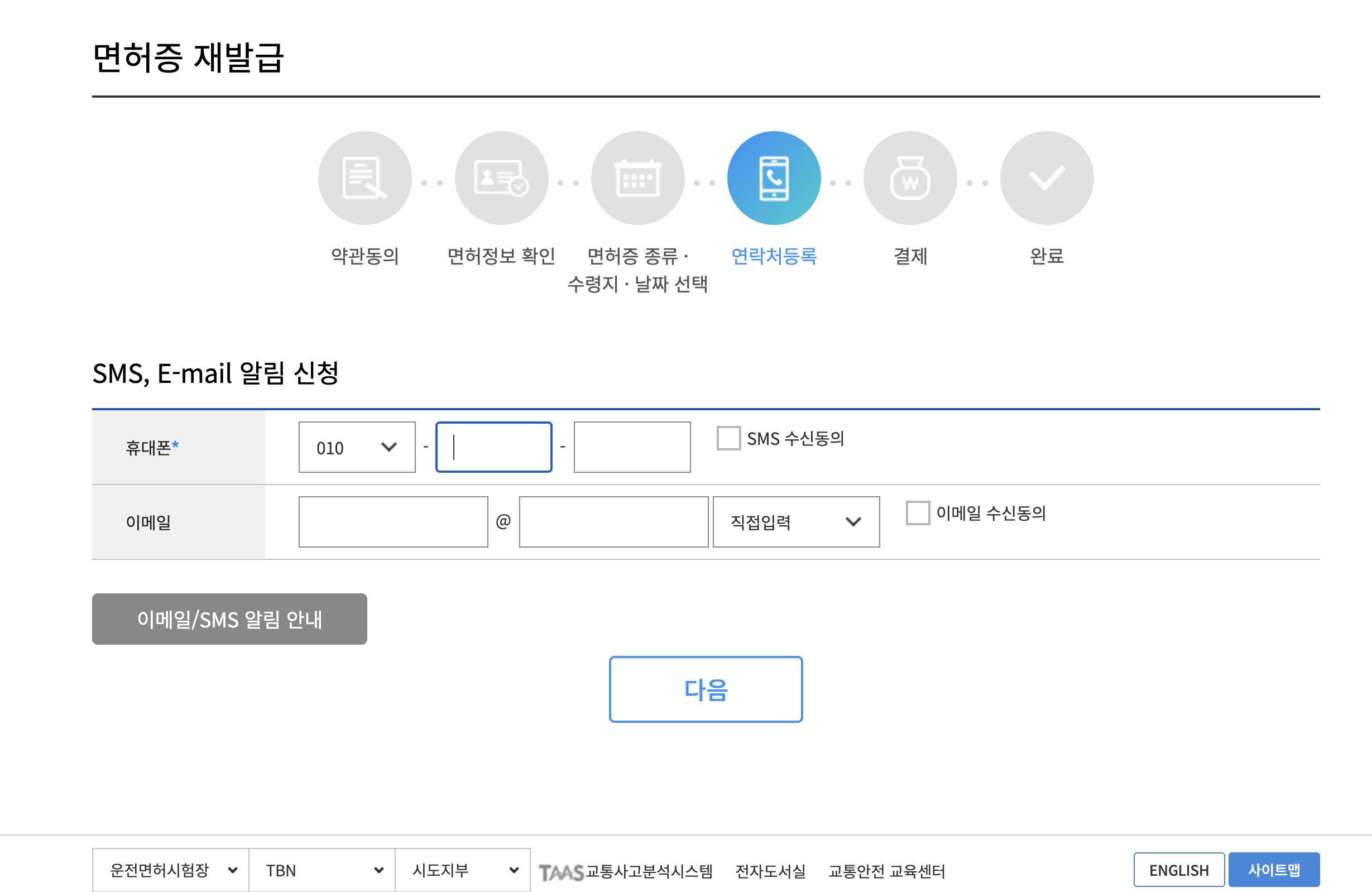
Task: Open the 전자도서실 link
Action: (770, 871)
